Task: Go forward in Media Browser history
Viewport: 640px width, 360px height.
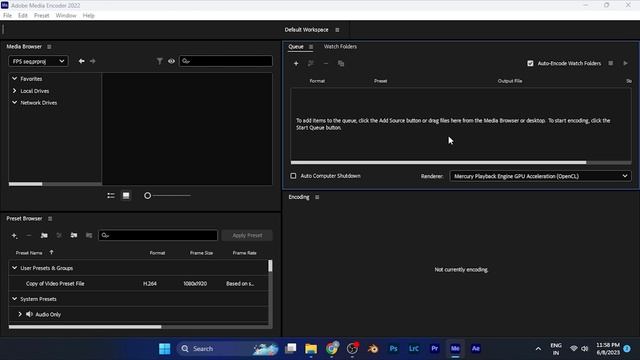Action: (93, 61)
